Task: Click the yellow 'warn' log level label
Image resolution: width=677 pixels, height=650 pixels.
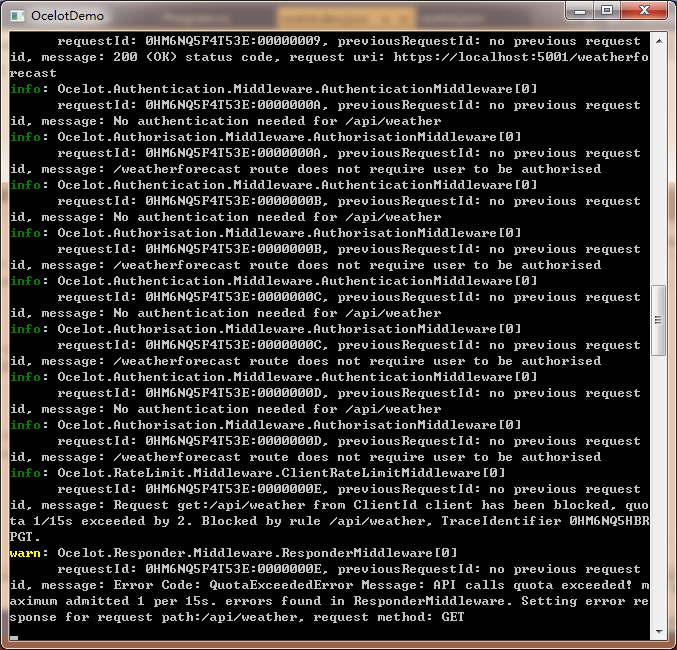Action: click(x=25, y=553)
